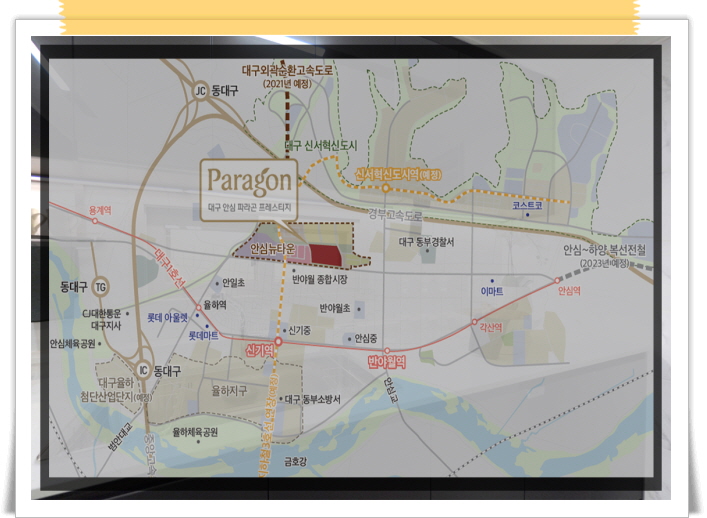Select the 용계역 station marker
707x518 pixels.
(95, 221)
